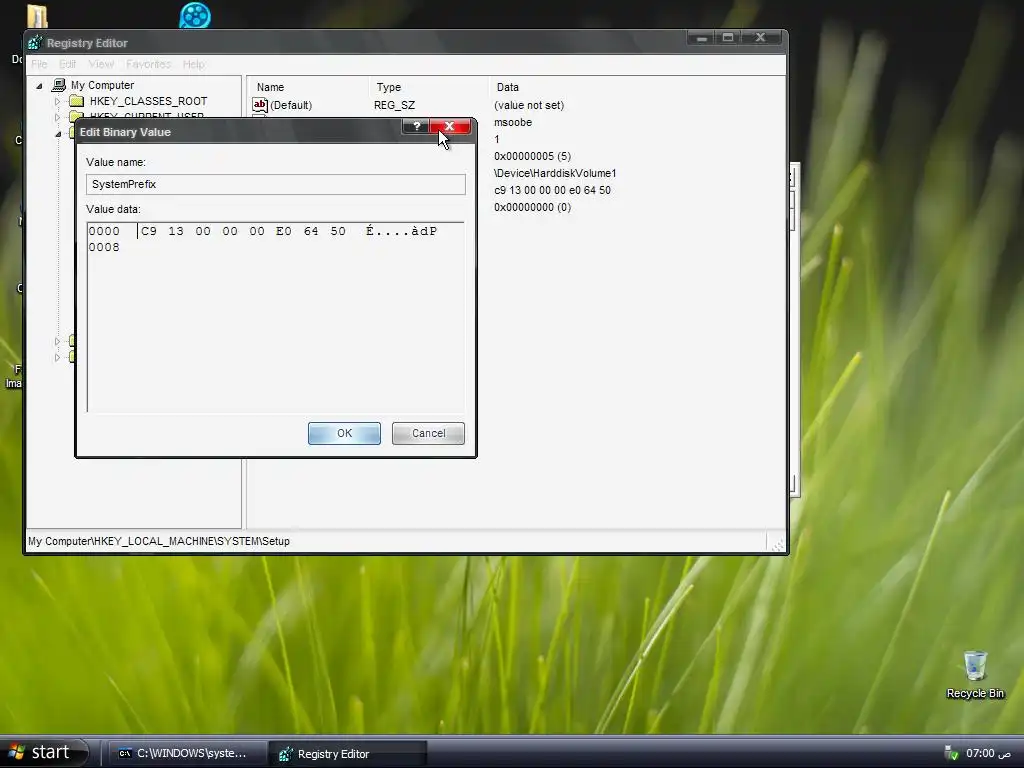Select the (Default) value entry

point(291,105)
